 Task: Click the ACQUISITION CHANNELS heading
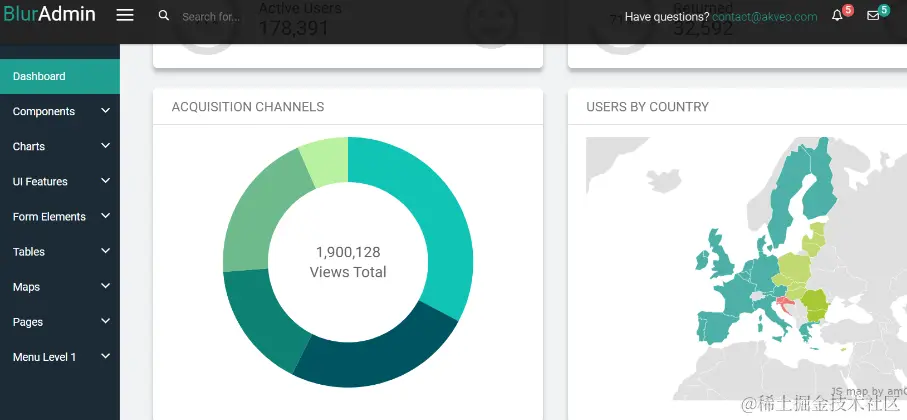click(x=248, y=107)
